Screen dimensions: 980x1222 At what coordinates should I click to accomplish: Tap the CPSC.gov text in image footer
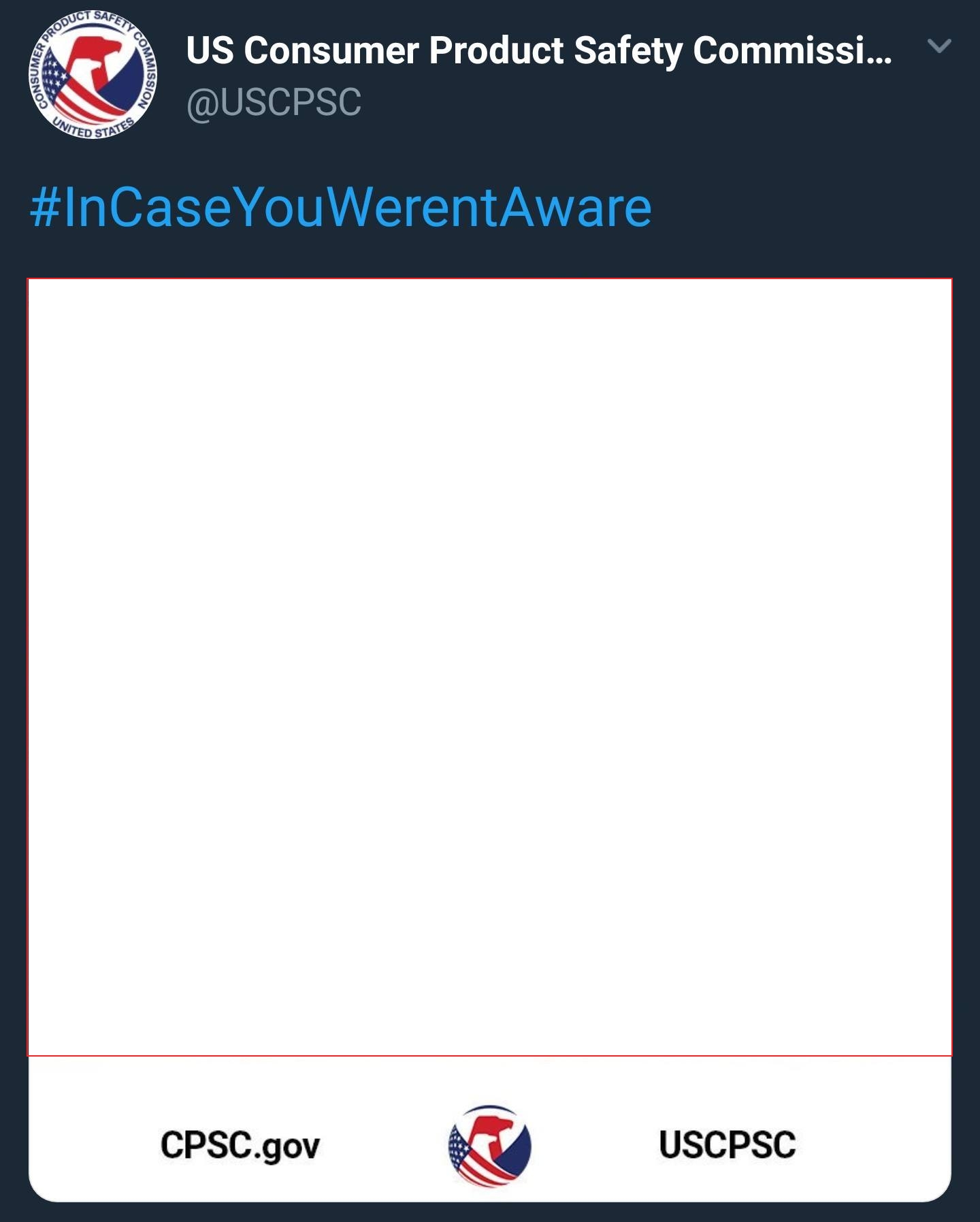(x=240, y=1144)
